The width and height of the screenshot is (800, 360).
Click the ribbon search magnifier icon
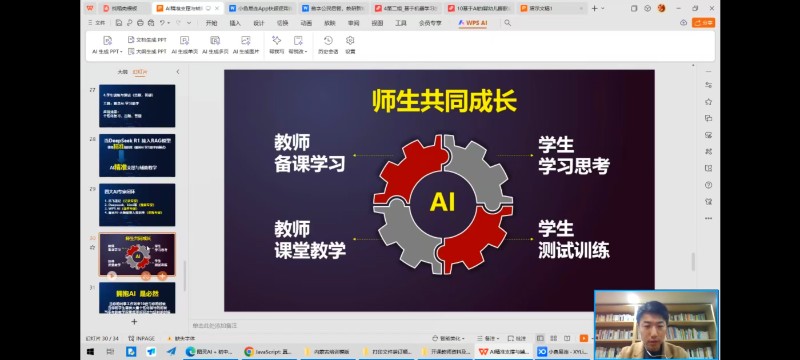click(x=508, y=23)
